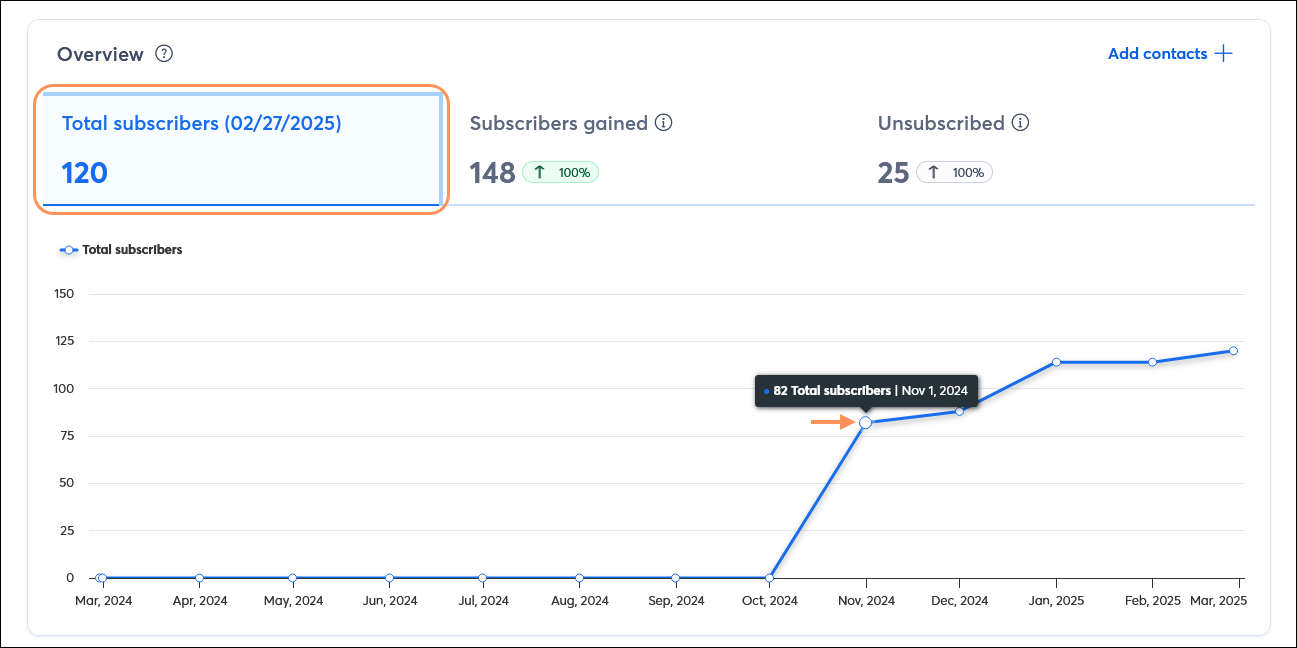The image size is (1297, 648).
Task: Click the 'Jan, 2025' axis label
Action: [x=1056, y=601]
